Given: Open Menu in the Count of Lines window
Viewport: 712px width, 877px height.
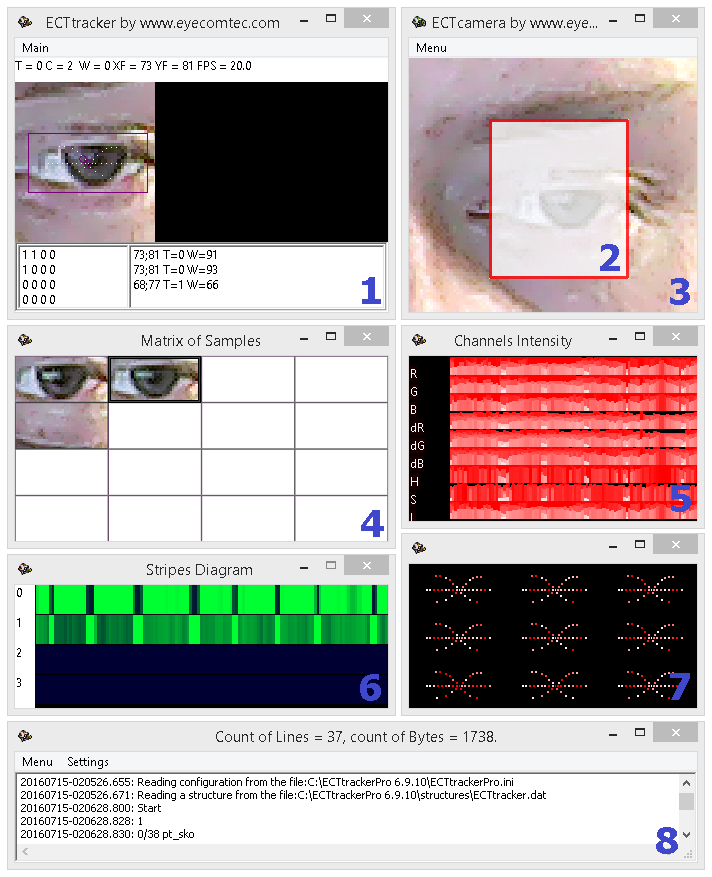Looking at the screenshot, I should (x=37, y=762).
